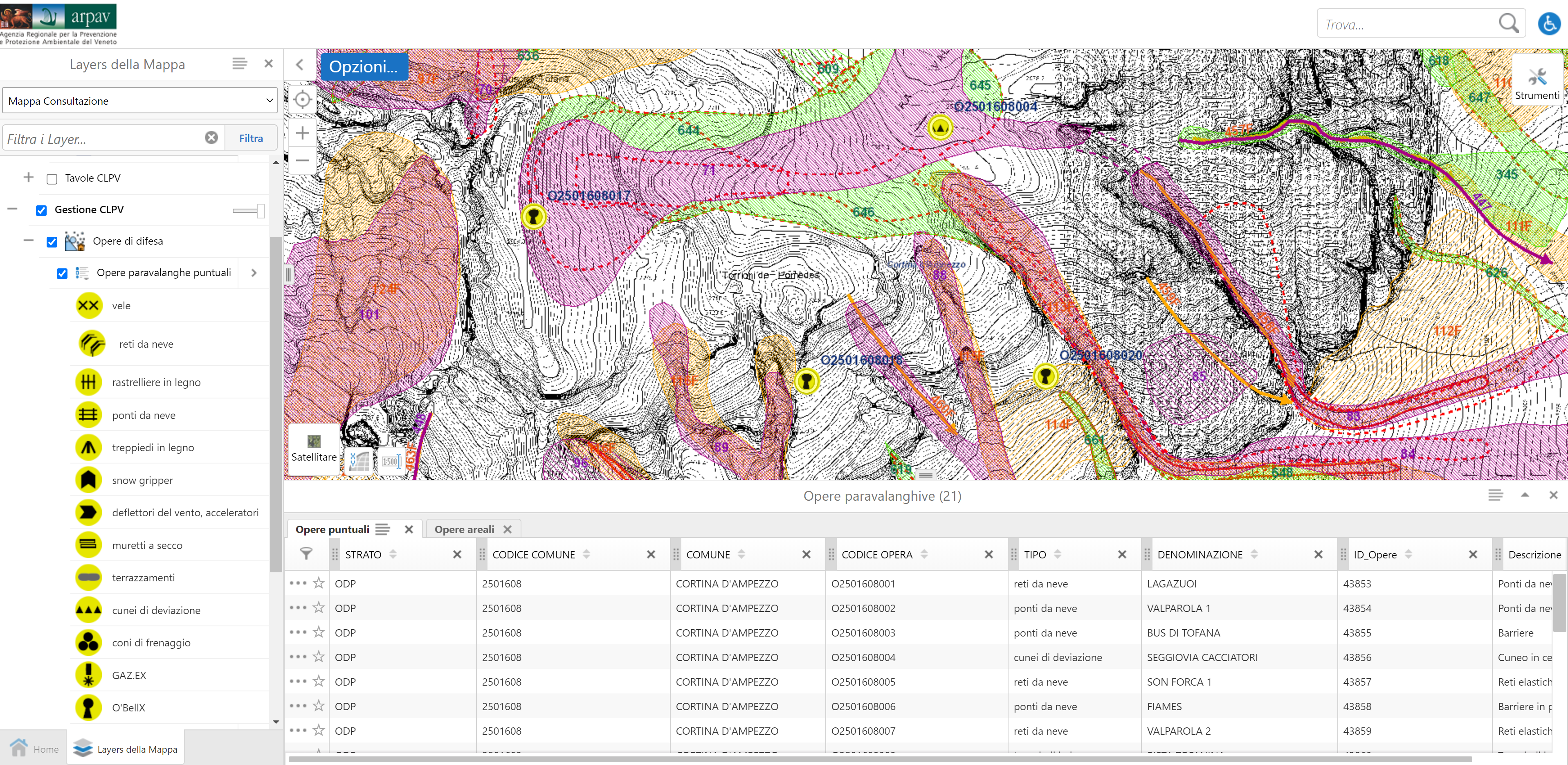Close the Opere puntuali tab

pyautogui.click(x=409, y=529)
